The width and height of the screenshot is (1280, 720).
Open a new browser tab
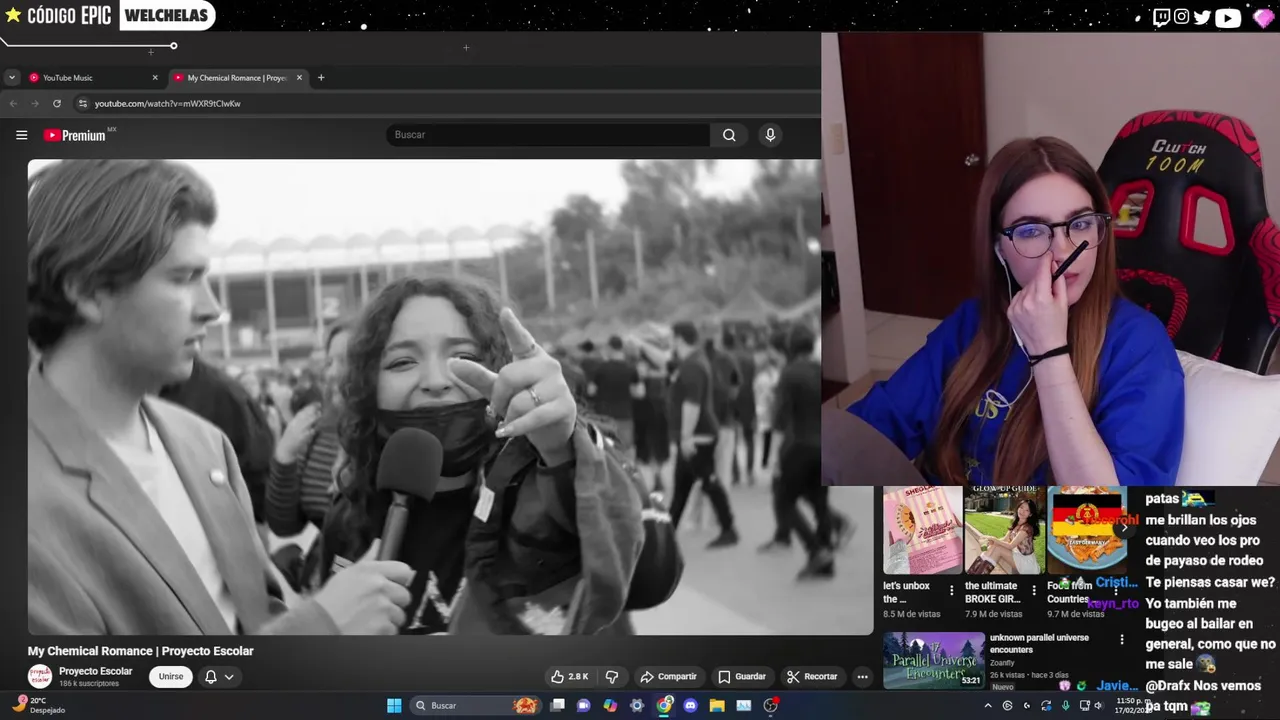pyautogui.click(x=321, y=78)
